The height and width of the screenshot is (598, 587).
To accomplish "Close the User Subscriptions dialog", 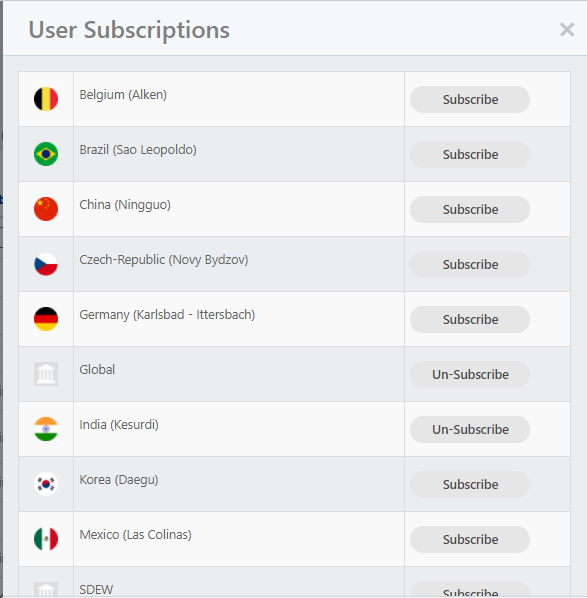I will (567, 29).
